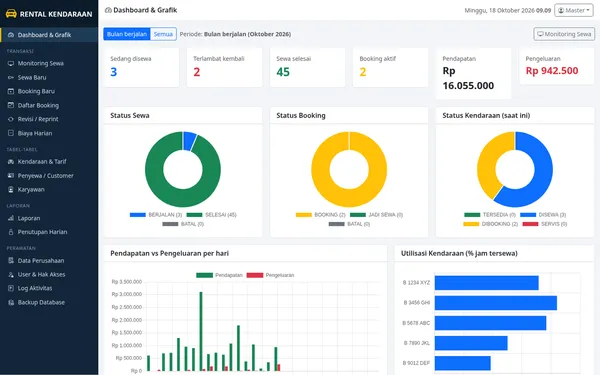The image size is (600, 375).
Task: Click the Data Perusahaan building icon
Action: [x=11, y=261]
